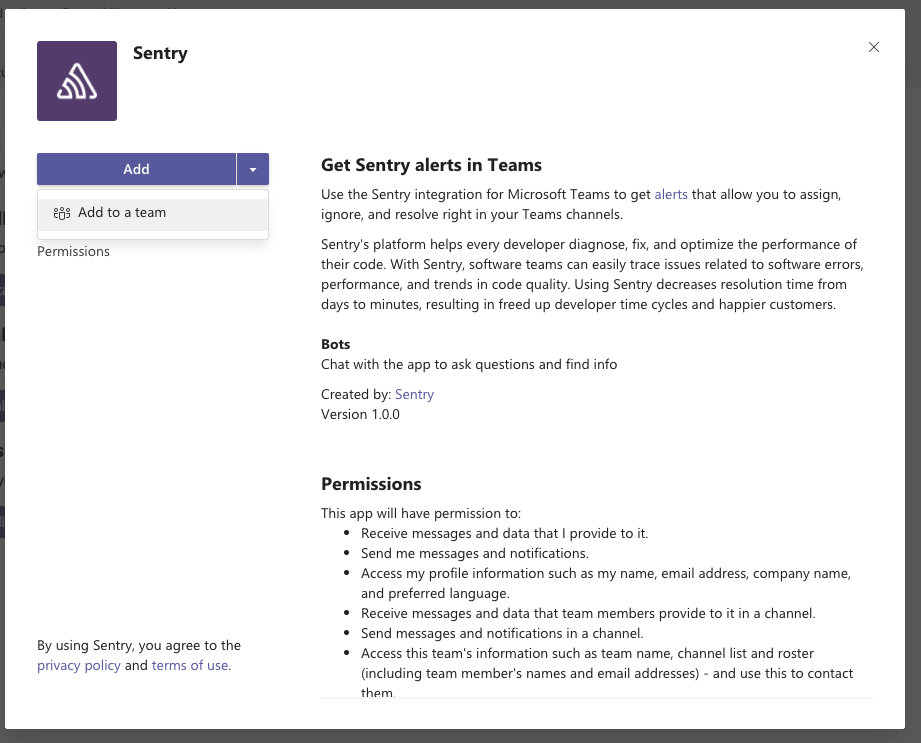Click the "Access my profile information" bullet

(x=605, y=573)
